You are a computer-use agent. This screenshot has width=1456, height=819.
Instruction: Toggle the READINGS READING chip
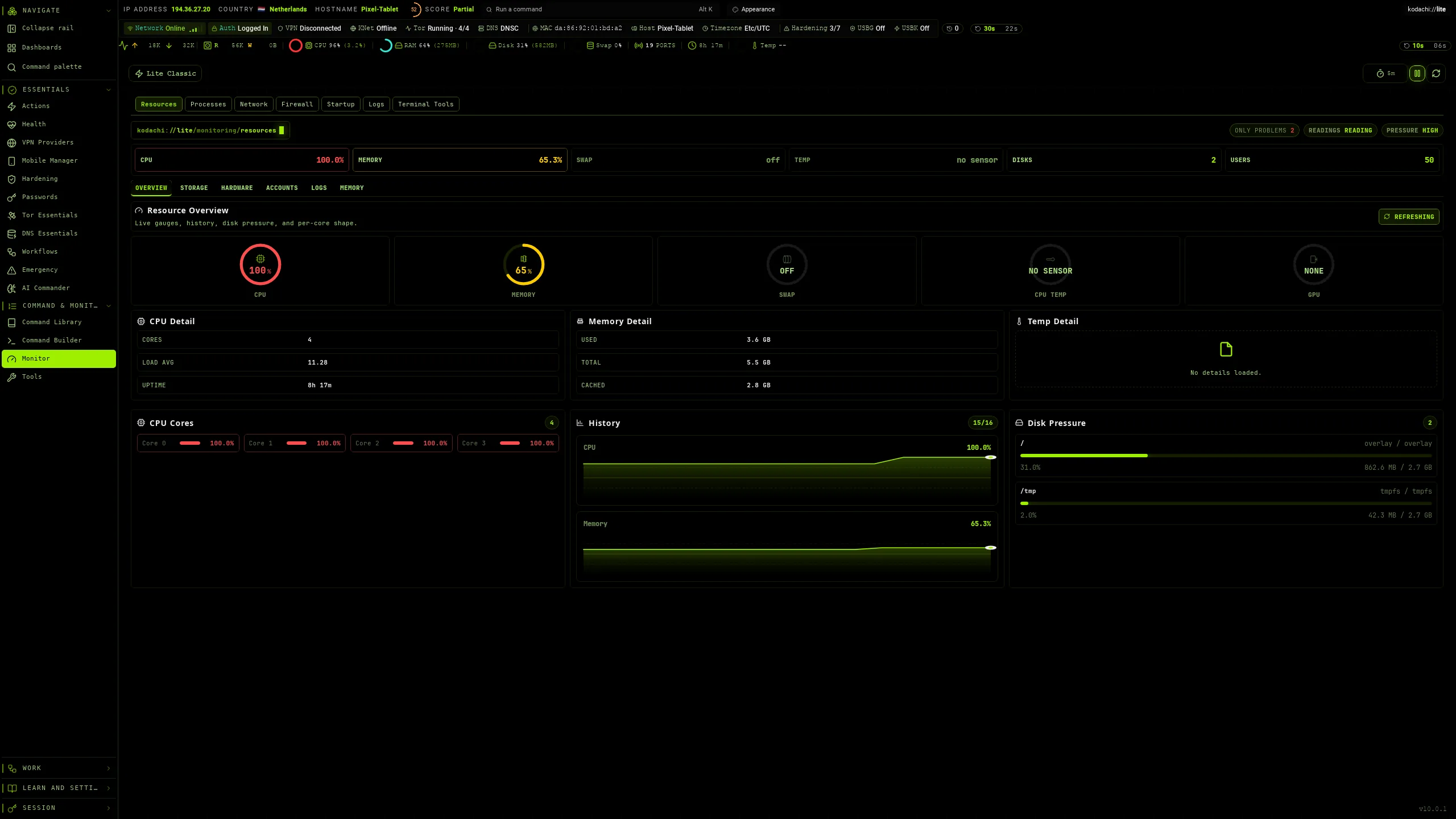1340,131
